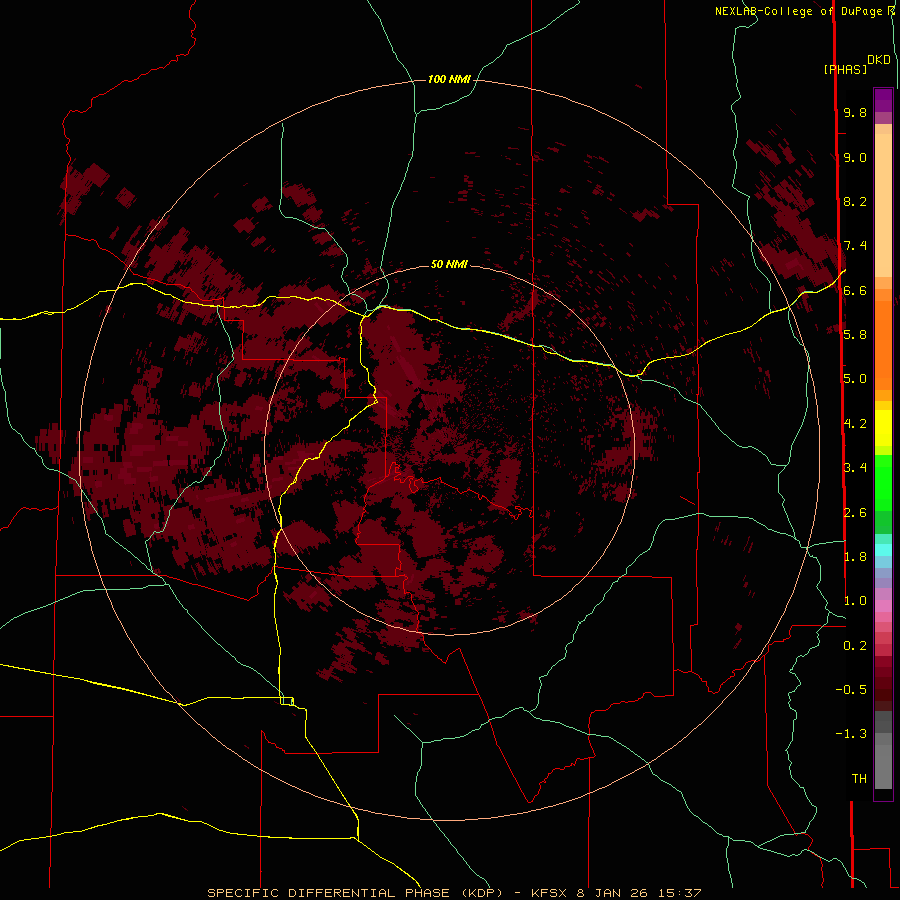Click the peach swatch on the color scale
The width and height of the screenshot is (900, 900).
point(883,204)
